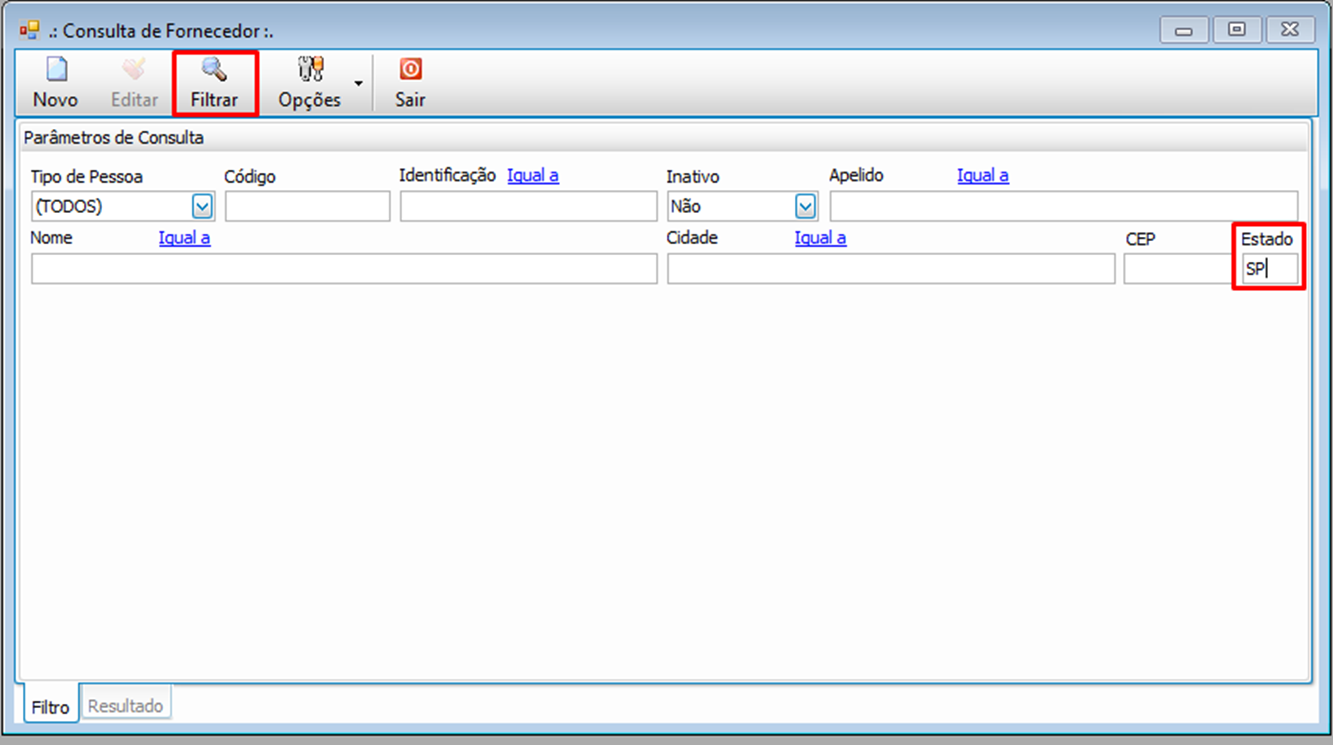Click the Filtrar magnifier button
Viewport: 1333px width, 745px height.
(214, 84)
